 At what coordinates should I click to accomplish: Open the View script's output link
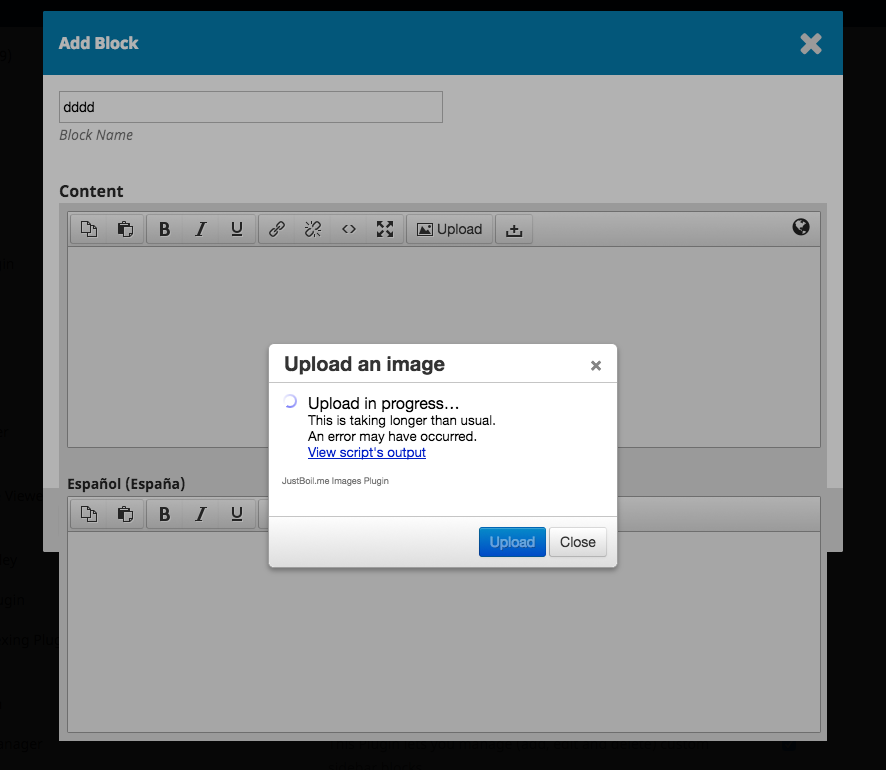click(367, 453)
